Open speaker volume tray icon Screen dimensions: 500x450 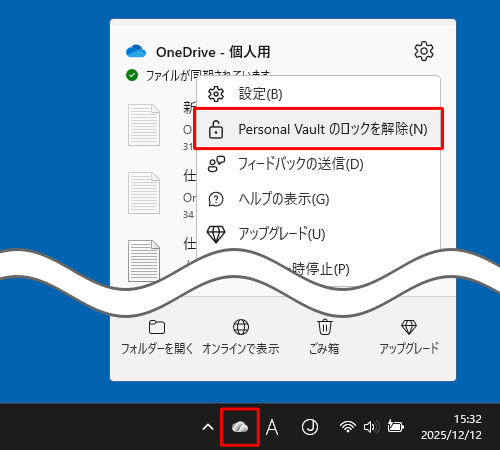coord(371,427)
